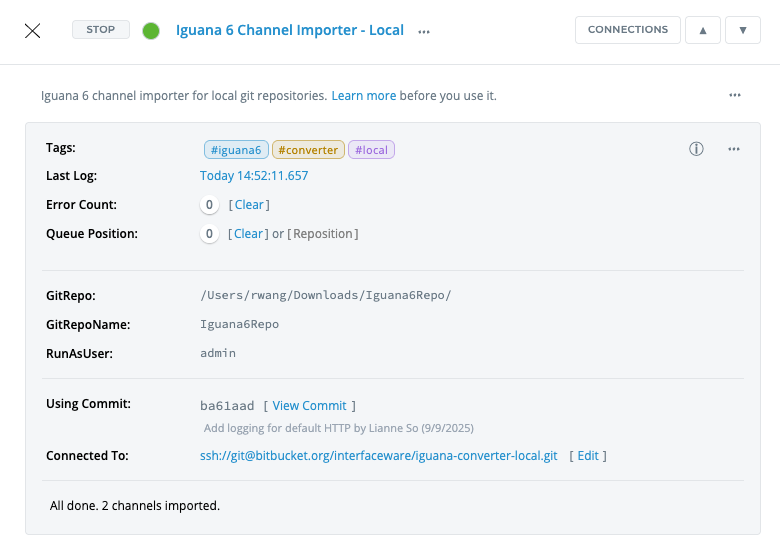Open the ellipsis menu beside channel title
Image resolution: width=780 pixels, height=555 pixels.
pyautogui.click(x=424, y=31)
